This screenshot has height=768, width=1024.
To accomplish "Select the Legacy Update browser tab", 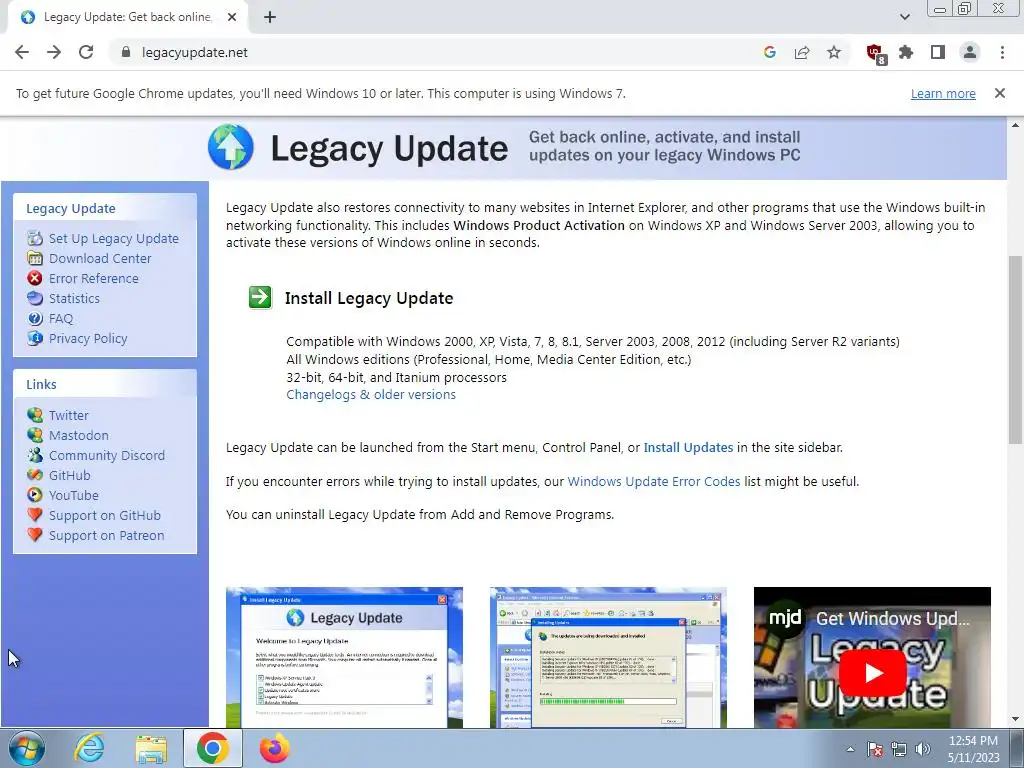I will tap(127, 17).
